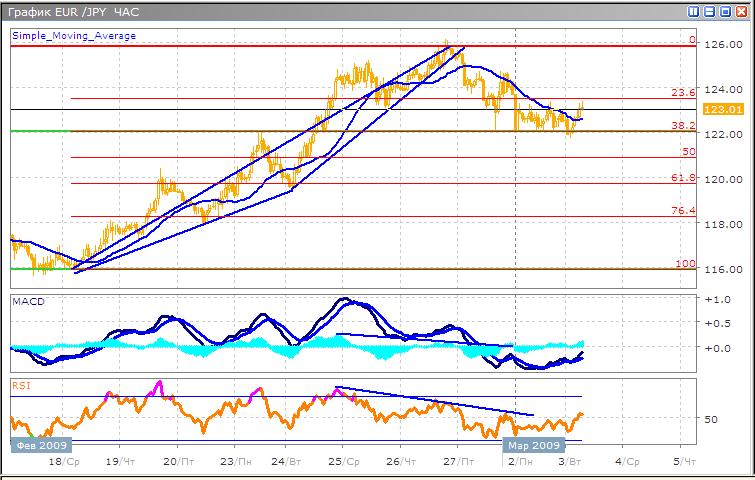Select the 38.2 Fibonacci level label
Screen dimensions: 755x480
[682, 126]
